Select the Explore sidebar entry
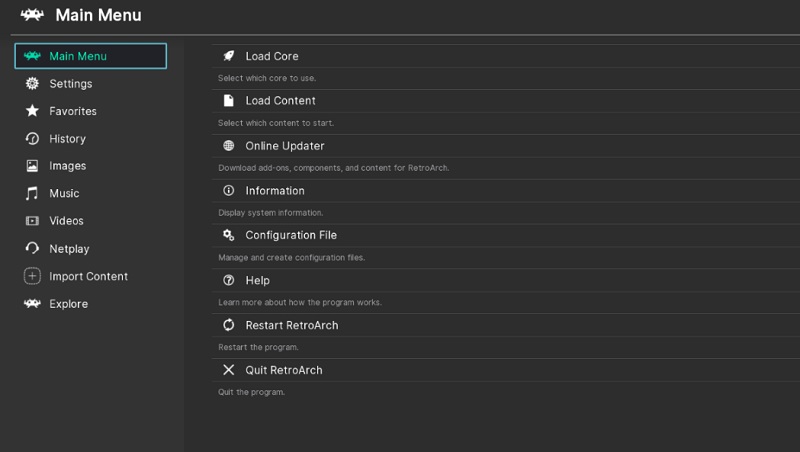 [x=68, y=304]
